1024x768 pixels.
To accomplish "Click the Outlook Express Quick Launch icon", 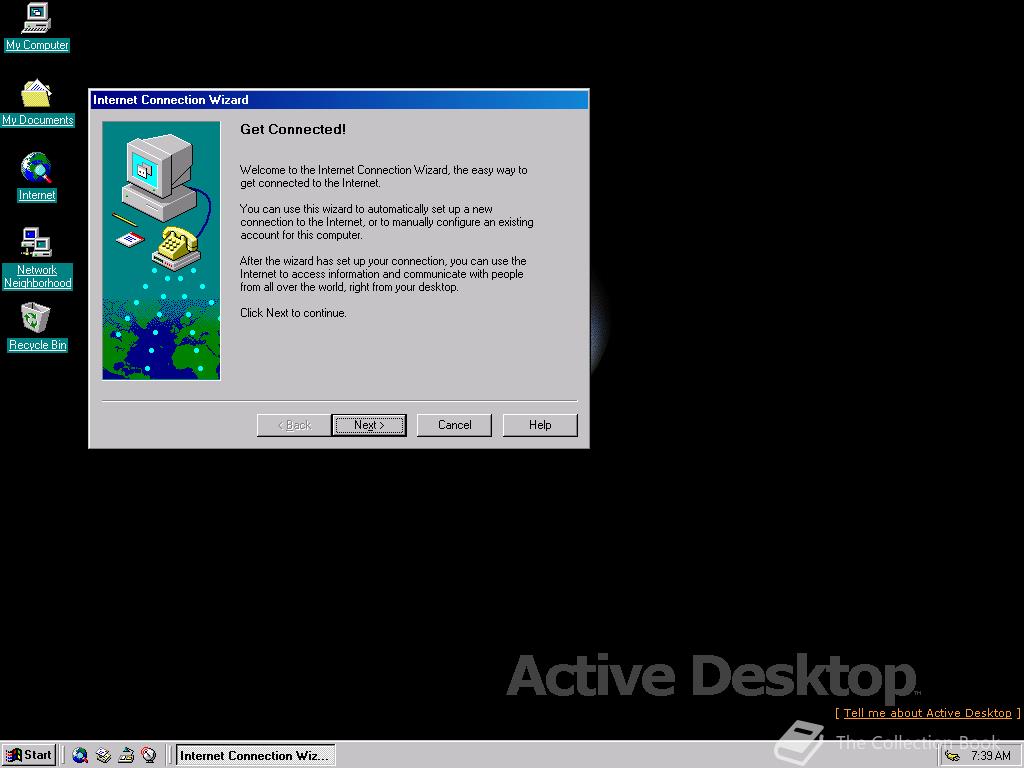I will coord(103,755).
